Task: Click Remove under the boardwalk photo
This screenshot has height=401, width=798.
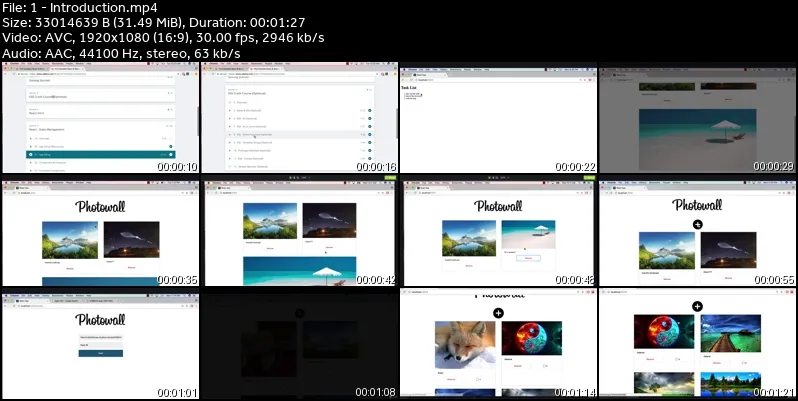Action: (717, 363)
